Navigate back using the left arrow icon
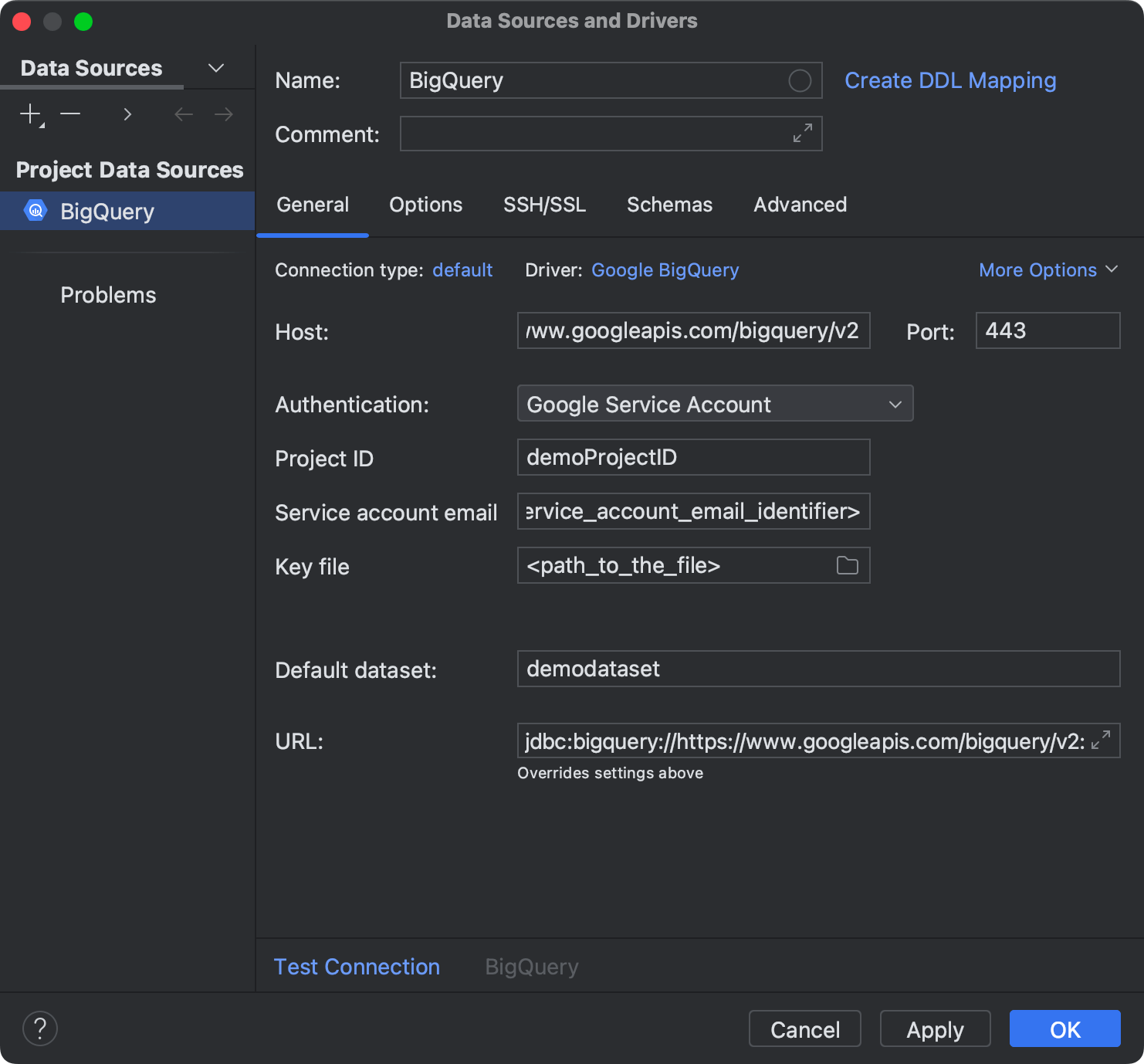Viewport: 1144px width, 1064px height. coord(184,114)
